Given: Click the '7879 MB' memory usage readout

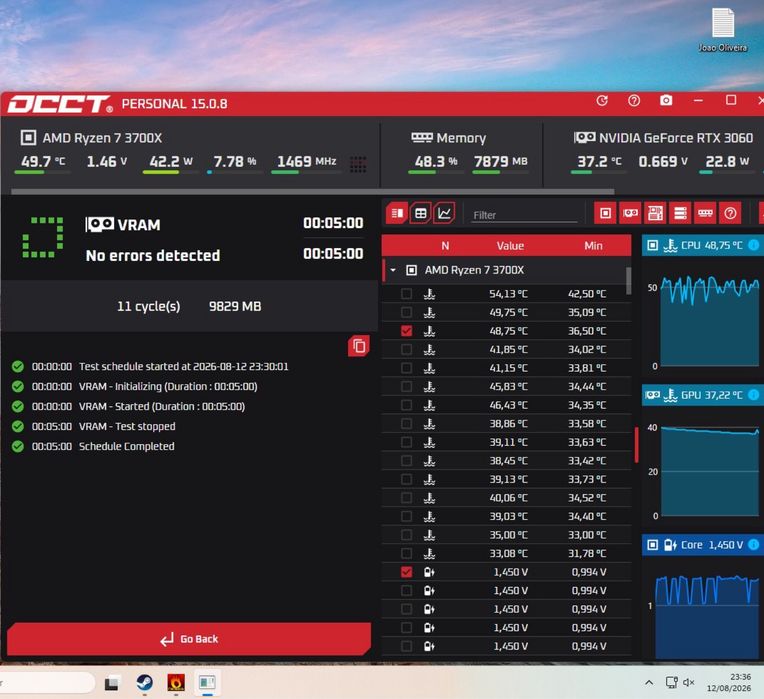Looking at the screenshot, I should [x=500, y=161].
